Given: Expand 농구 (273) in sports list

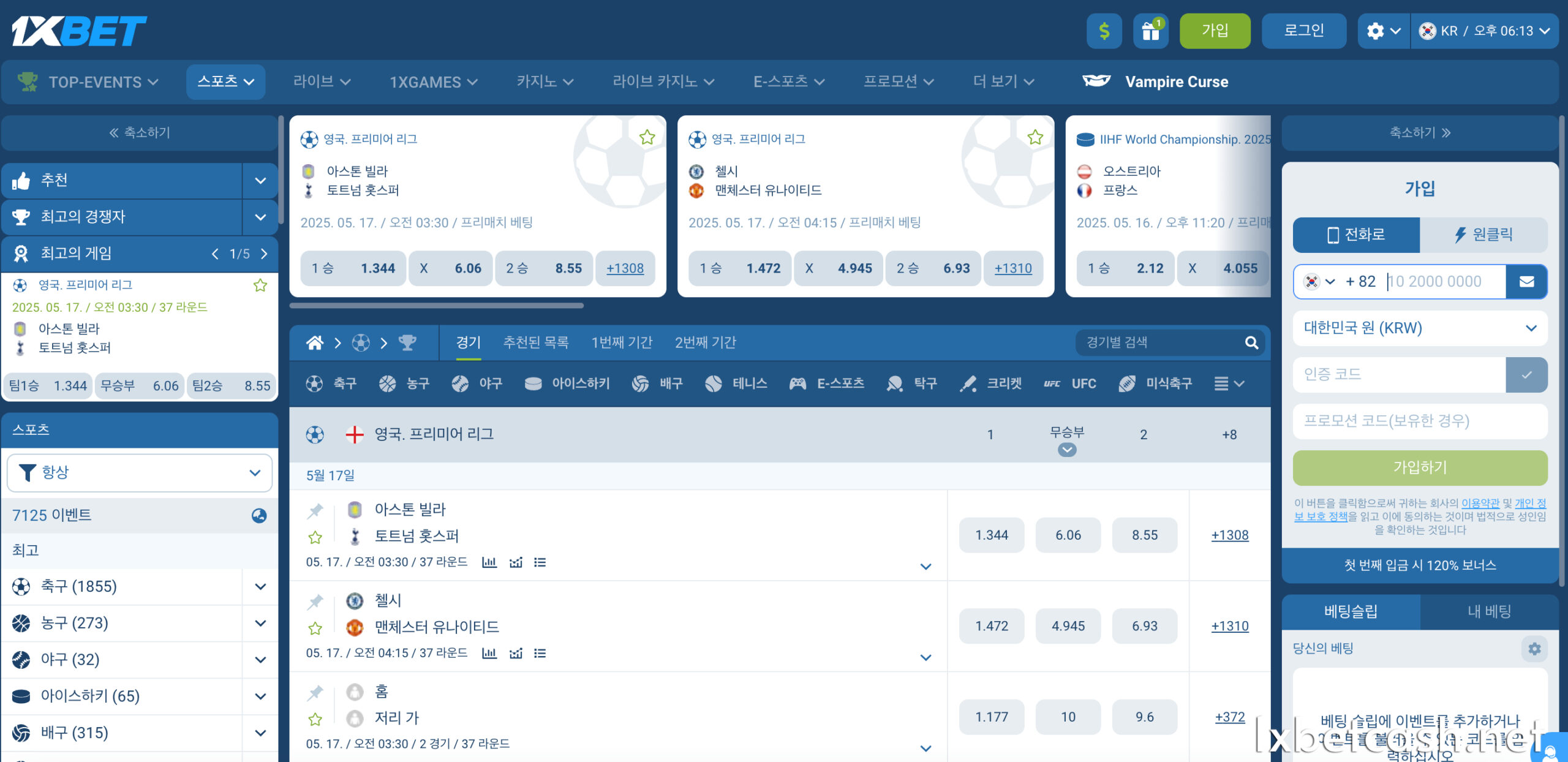Looking at the screenshot, I should (x=260, y=623).
